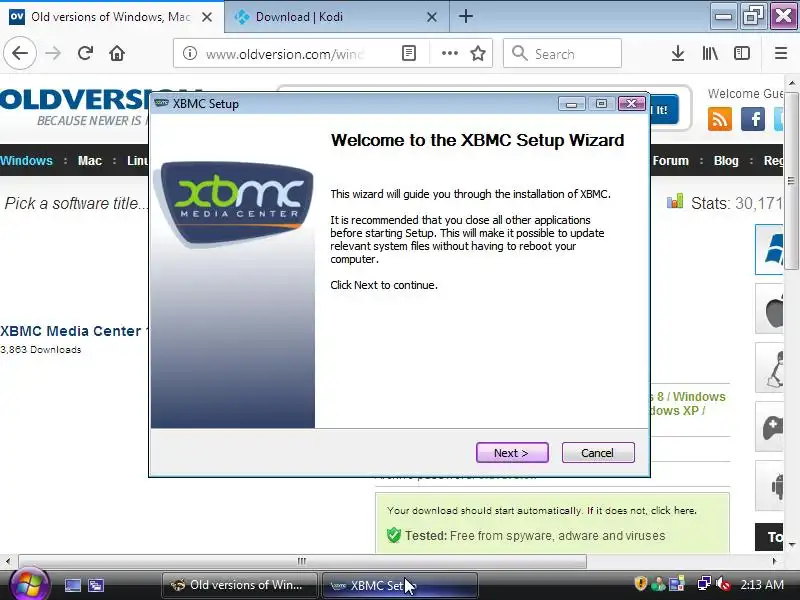
Task: Go back with the Firefox back arrow
Action: [20, 53]
